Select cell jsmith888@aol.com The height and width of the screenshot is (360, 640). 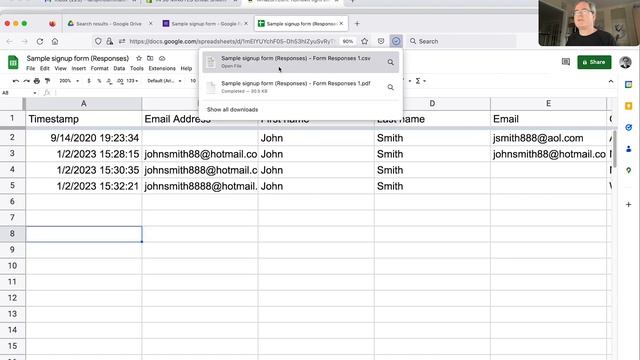pyautogui.click(x=548, y=138)
